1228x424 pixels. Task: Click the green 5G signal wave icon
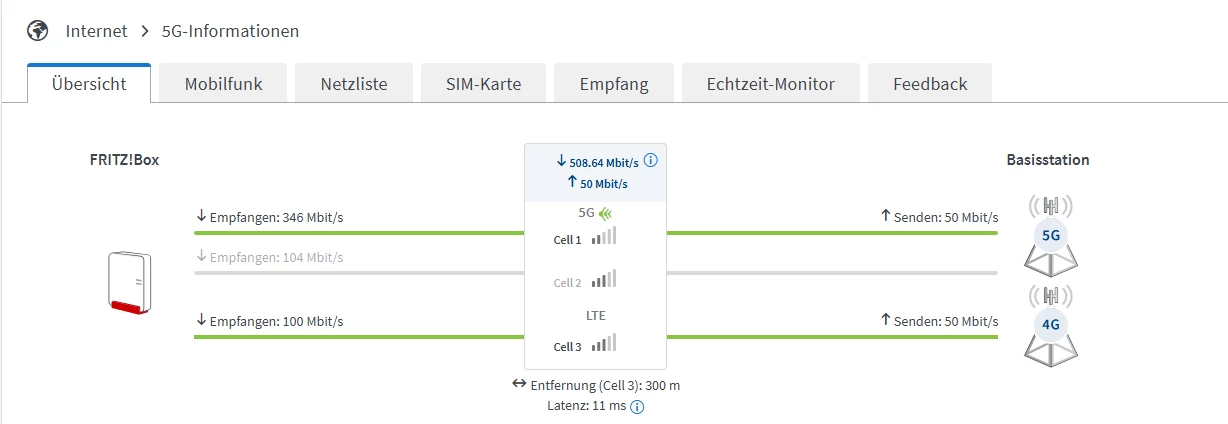click(x=606, y=213)
